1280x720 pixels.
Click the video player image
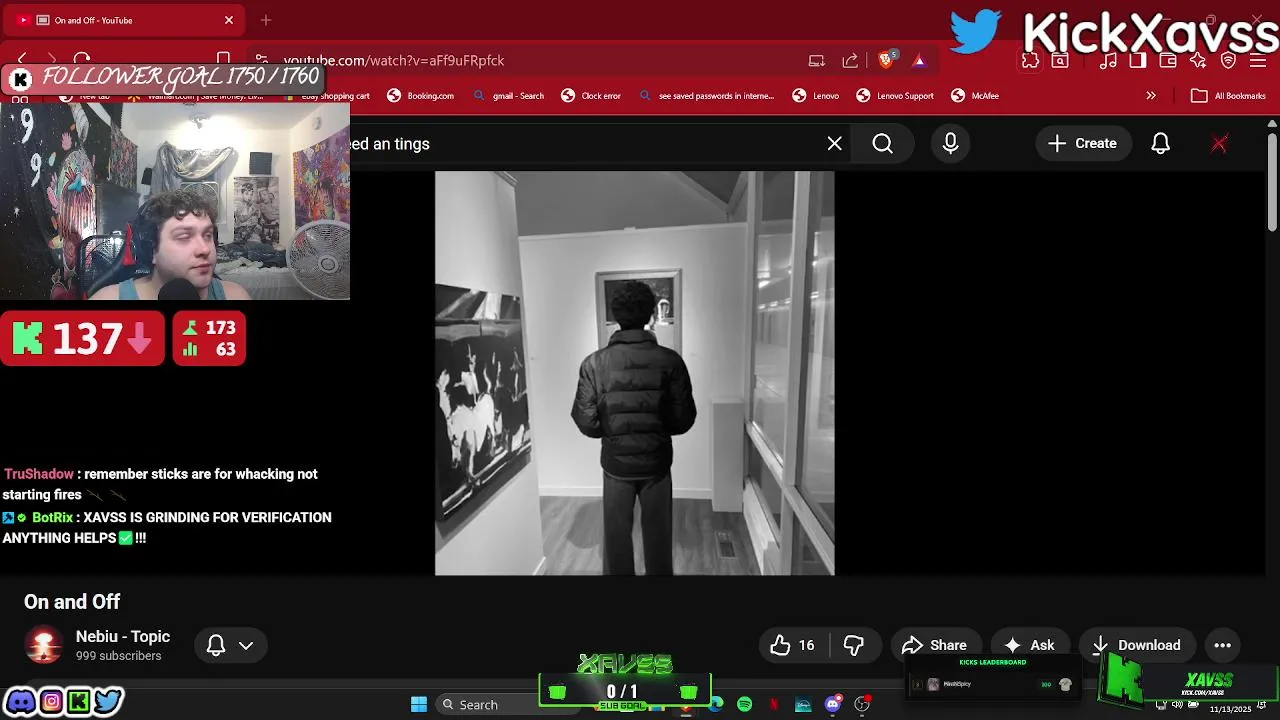pyautogui.click(x=634, y=373)
